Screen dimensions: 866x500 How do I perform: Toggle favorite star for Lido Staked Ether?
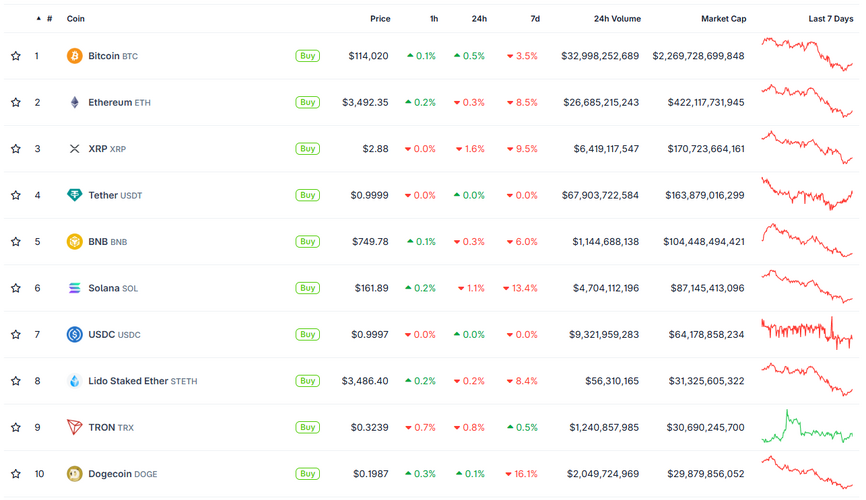pos(16,381)
